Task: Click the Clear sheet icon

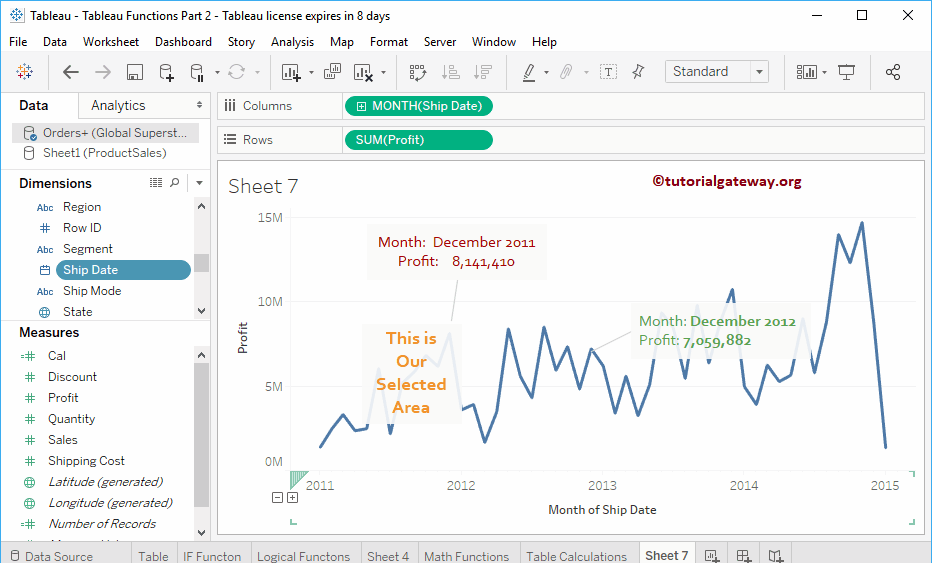Action: pyautogui.click(x=362, y=72)
